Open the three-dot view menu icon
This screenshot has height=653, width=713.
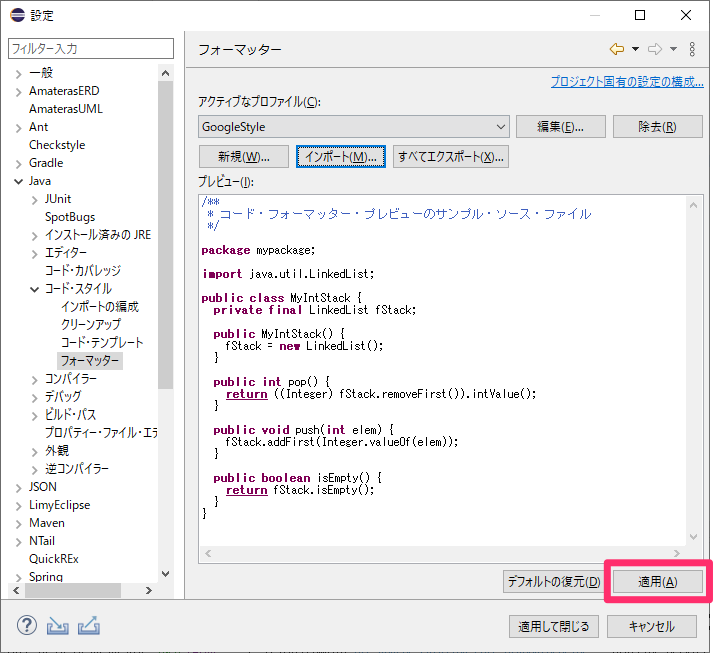pos(692,49)
